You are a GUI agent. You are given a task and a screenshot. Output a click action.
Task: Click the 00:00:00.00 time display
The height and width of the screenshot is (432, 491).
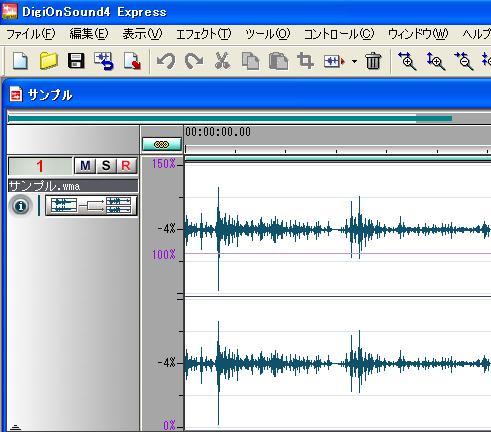(x=218, y=132)
